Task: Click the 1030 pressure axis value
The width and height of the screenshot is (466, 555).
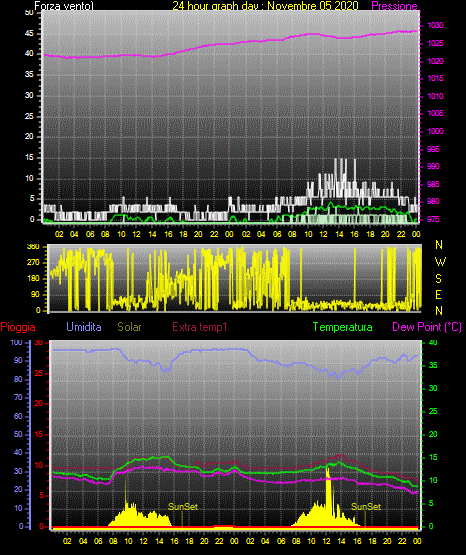Action: click(x=435, y=25)
